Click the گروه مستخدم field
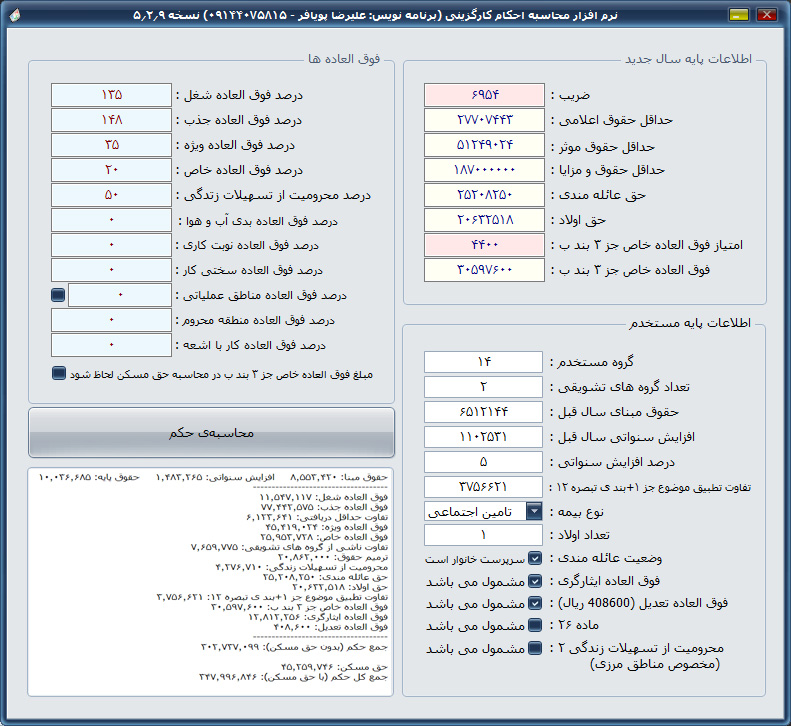The image size is (791, 726). pyautogui.click(x=483, y=362)
